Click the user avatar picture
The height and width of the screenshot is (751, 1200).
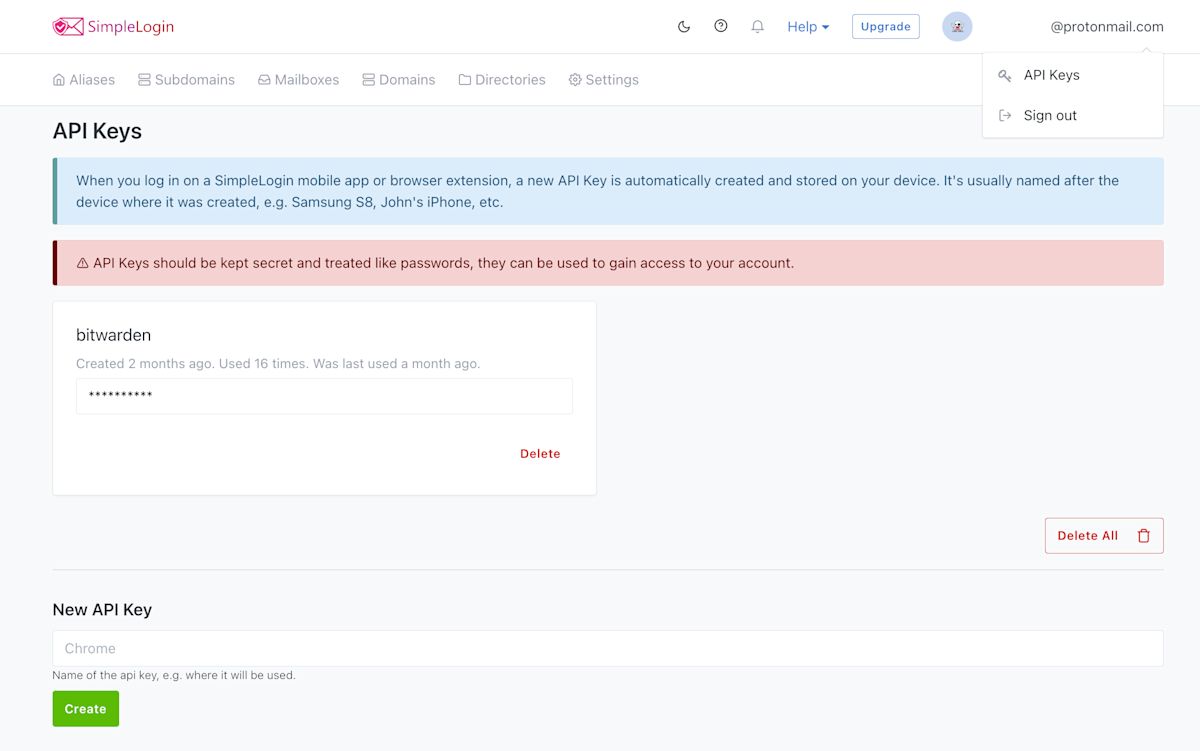click(957, 27)
